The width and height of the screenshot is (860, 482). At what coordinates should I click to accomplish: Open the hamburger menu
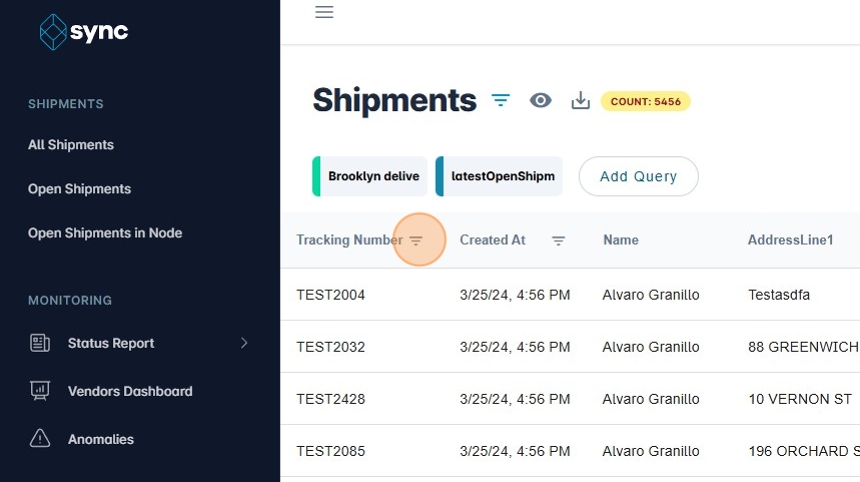324,12
